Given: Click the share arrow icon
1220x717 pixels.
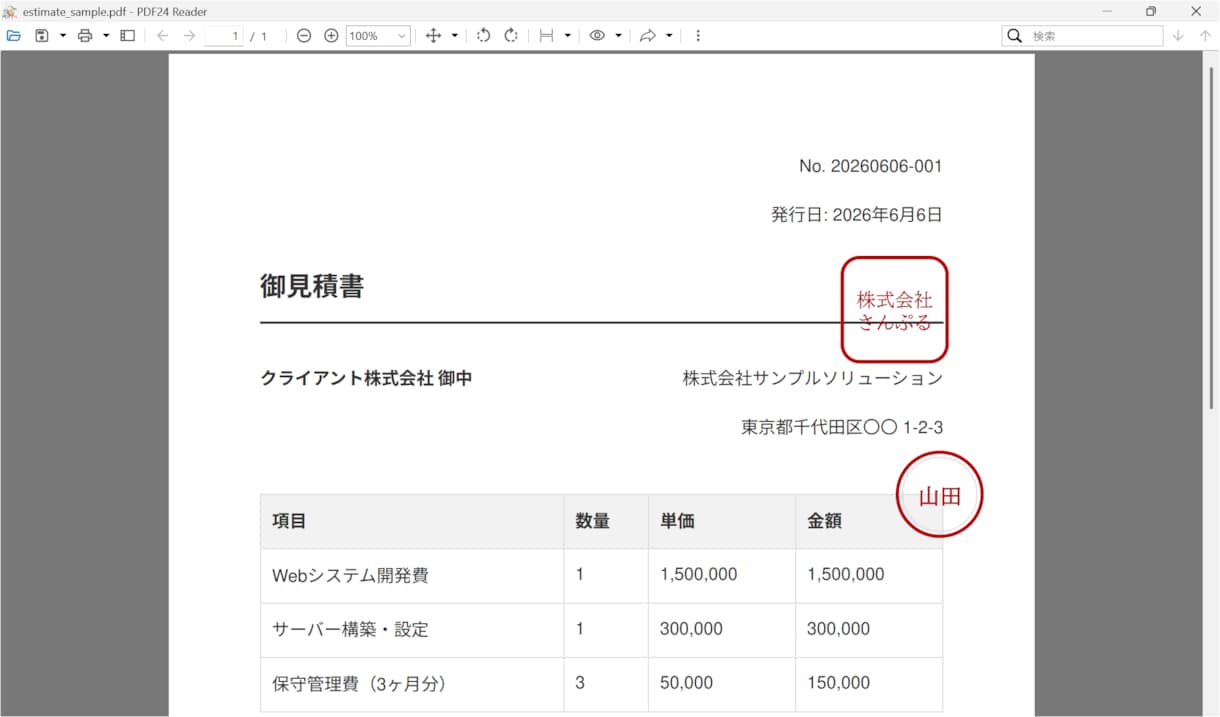Looking at the screenshot, I should tap(648, 35).
